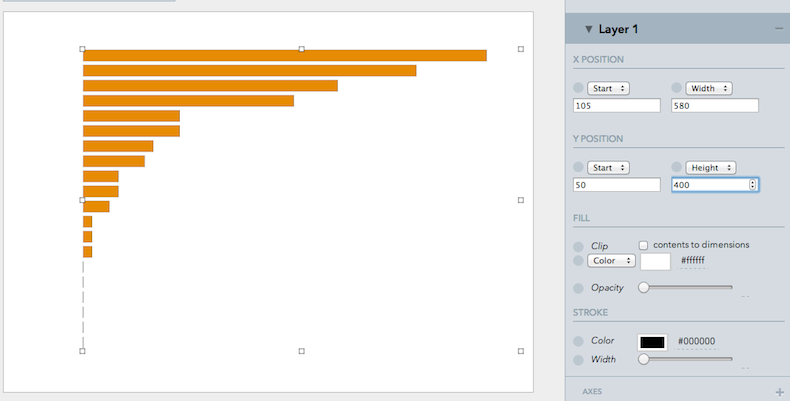Open the X Position Start dropdown
The height and width of the screenshot is (401, 790).
click(608, 88)
